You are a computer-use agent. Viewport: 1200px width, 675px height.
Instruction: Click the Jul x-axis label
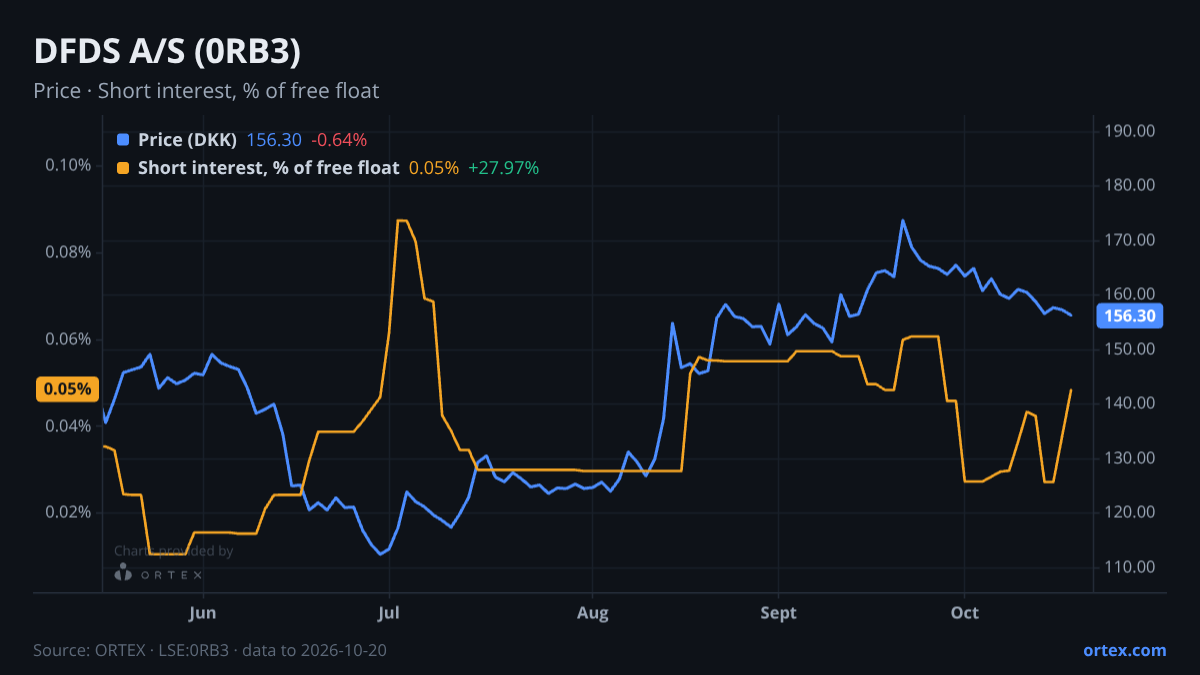coord(390,613)
